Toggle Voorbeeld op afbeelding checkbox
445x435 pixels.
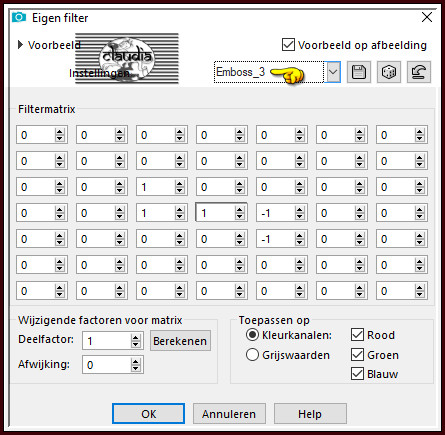coord(288,45)
